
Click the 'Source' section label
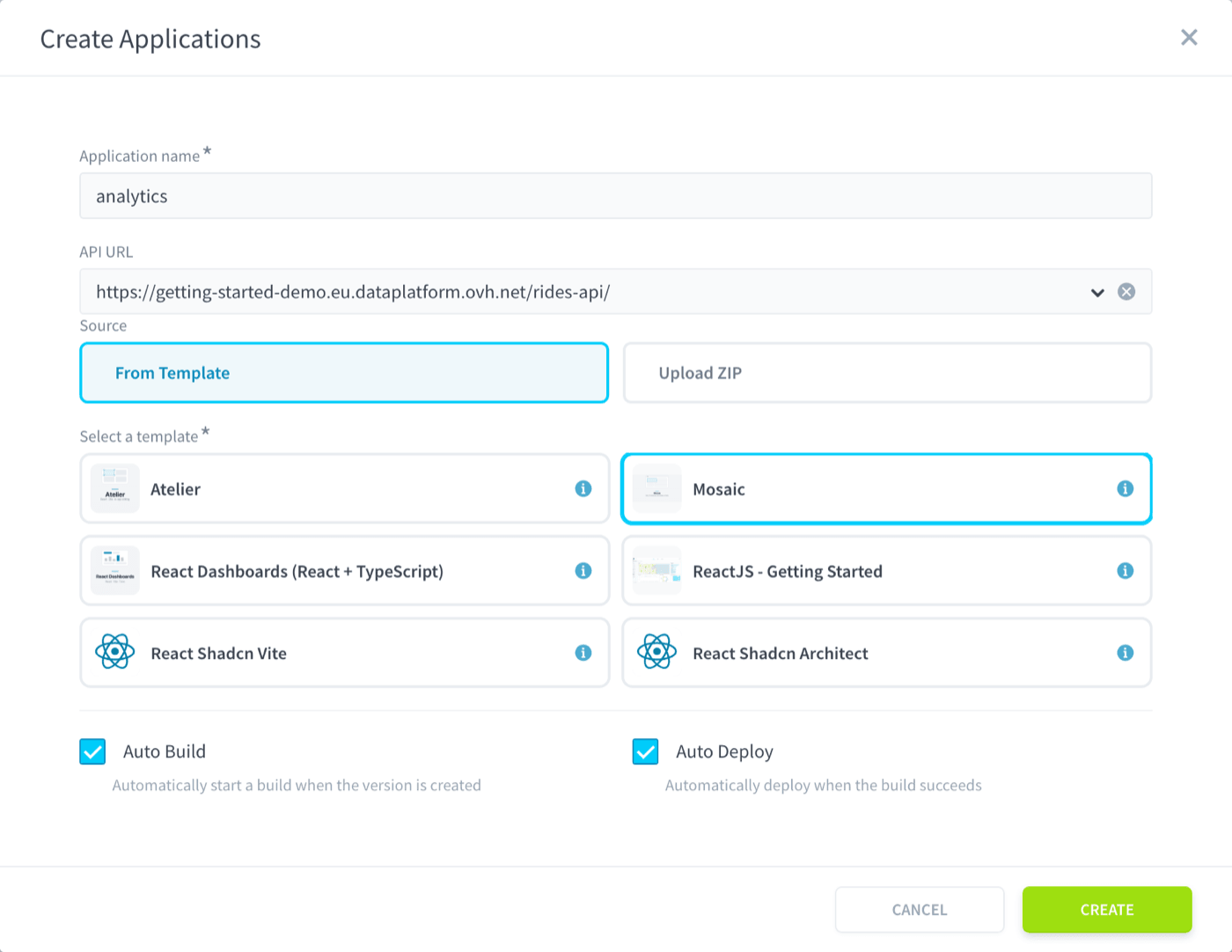[103, 326]
